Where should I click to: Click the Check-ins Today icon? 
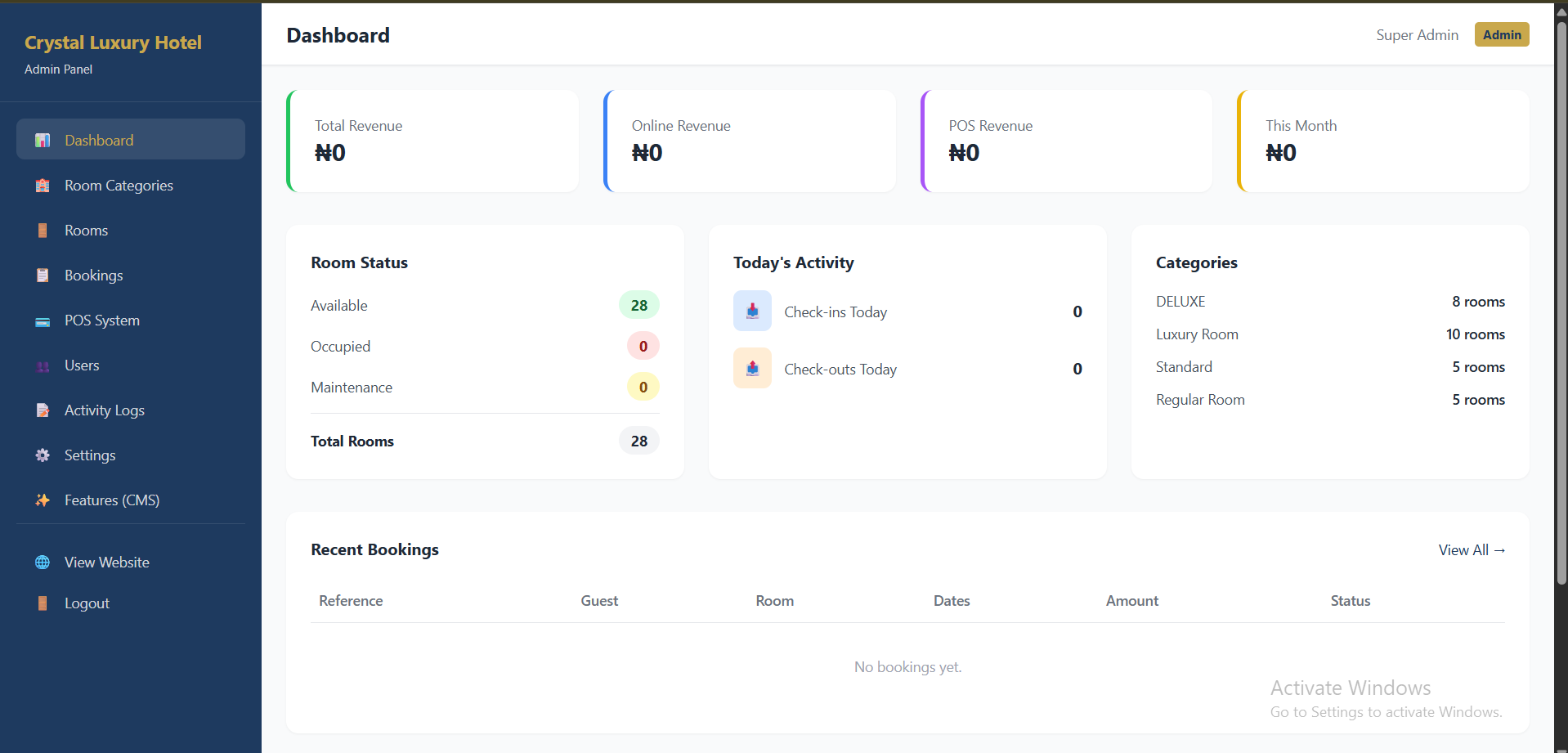[751, 311]
